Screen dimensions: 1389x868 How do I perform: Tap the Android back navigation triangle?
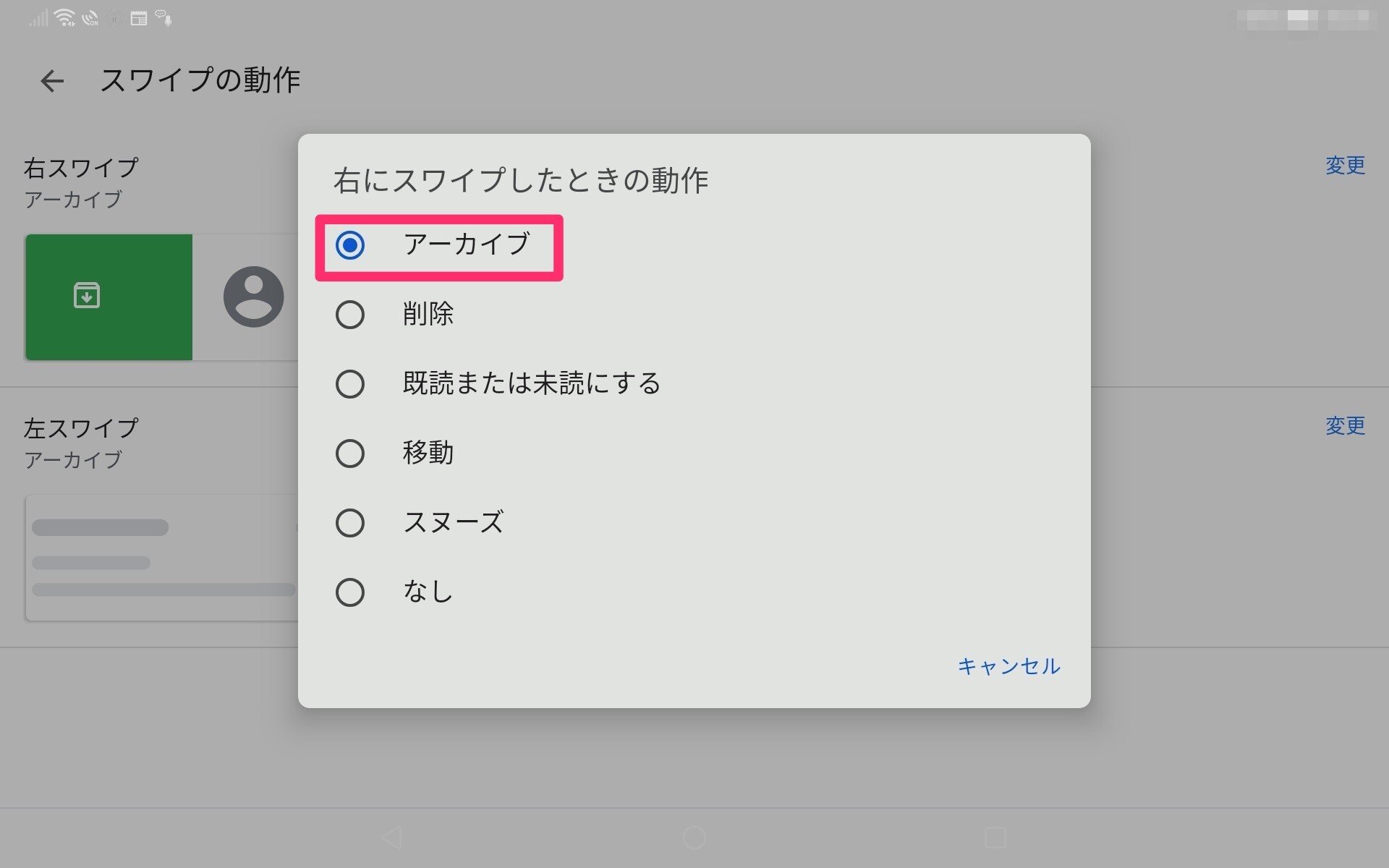[391, 838]
